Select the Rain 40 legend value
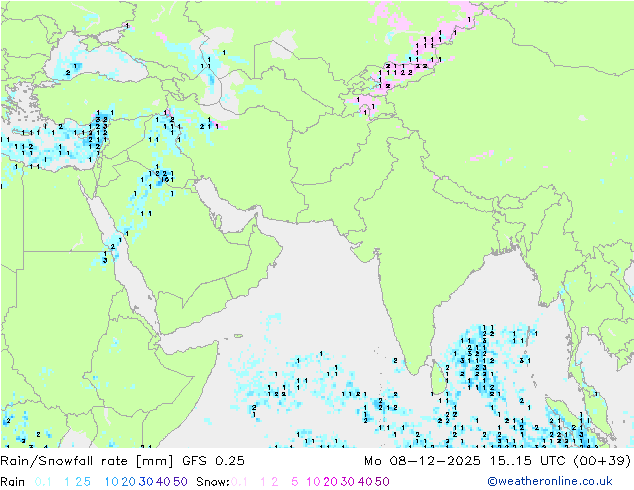 (163, 482)
